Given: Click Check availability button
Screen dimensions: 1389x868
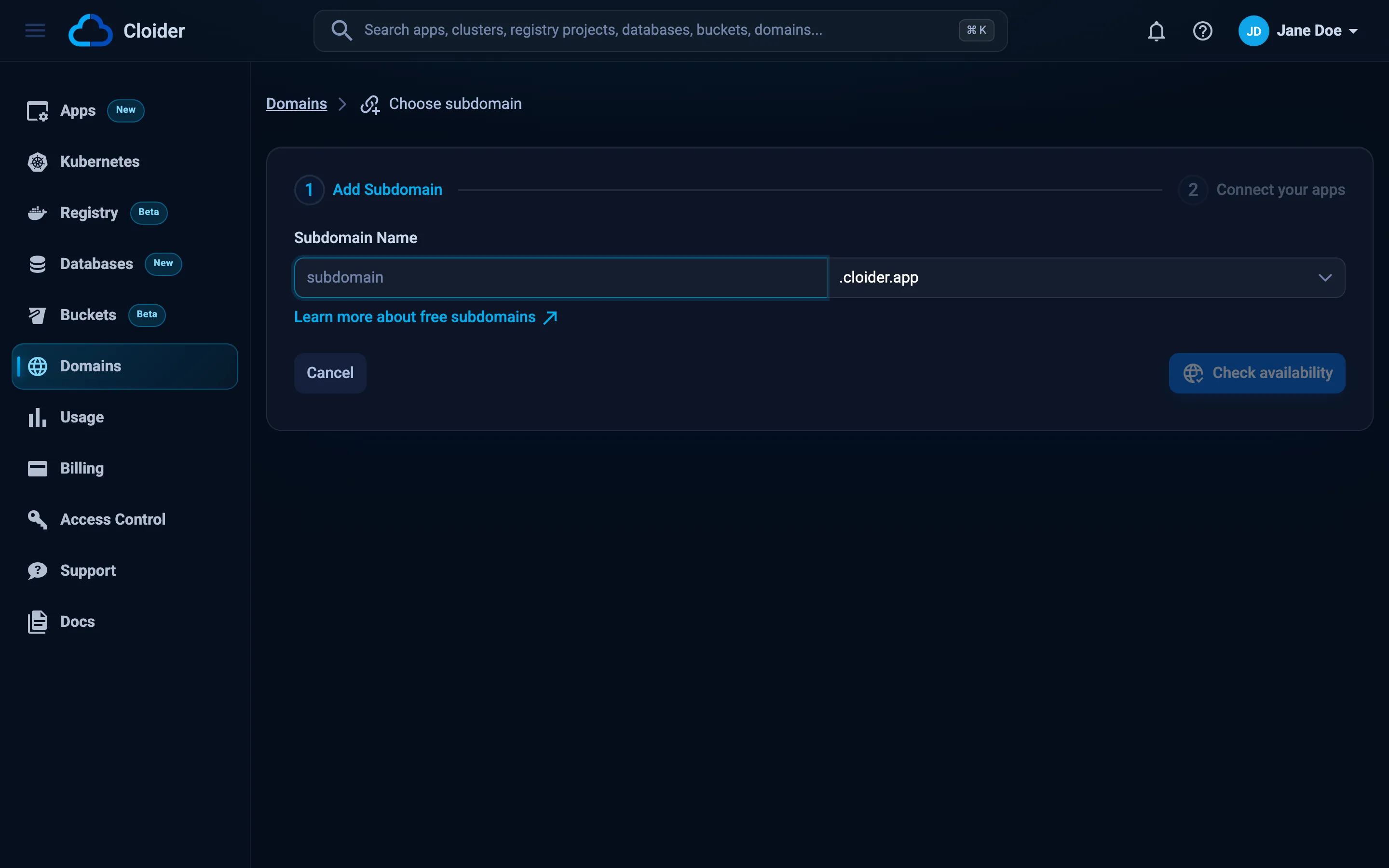Looking at the screenshot, I should [1257, 373].
